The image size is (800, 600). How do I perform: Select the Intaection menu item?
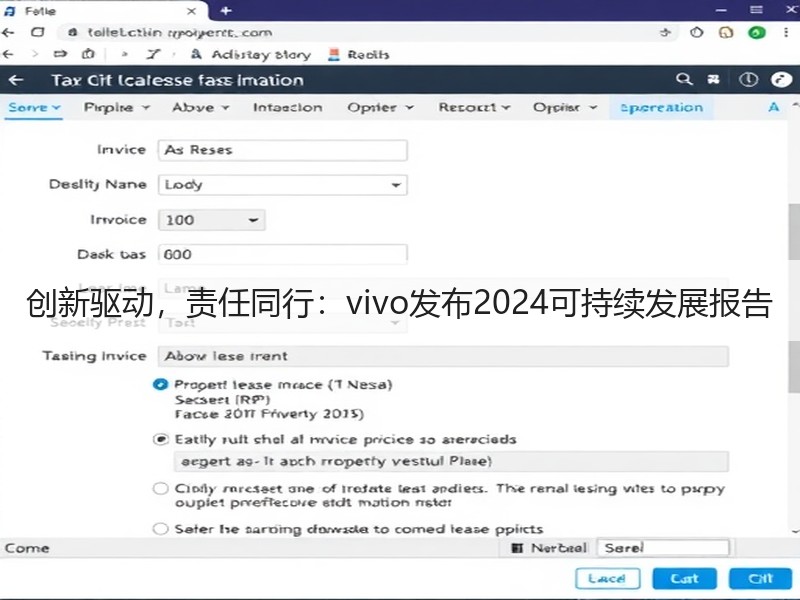click(x=288, y=107)
